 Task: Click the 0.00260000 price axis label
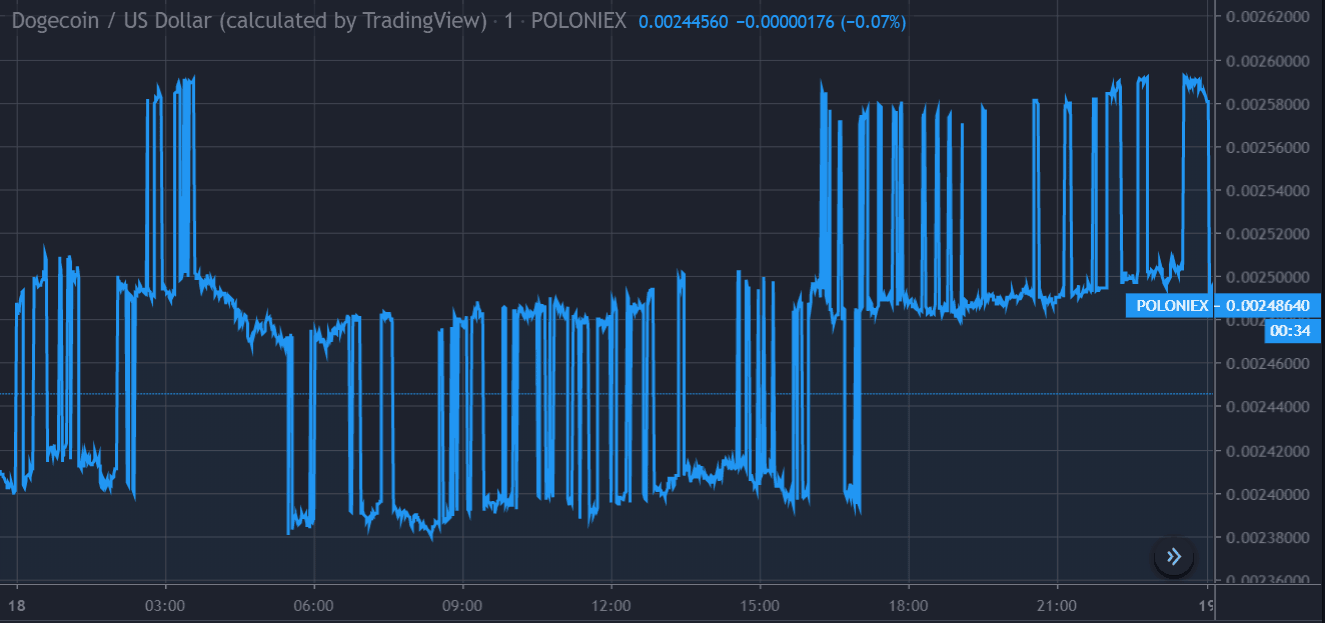(1267, 60)
